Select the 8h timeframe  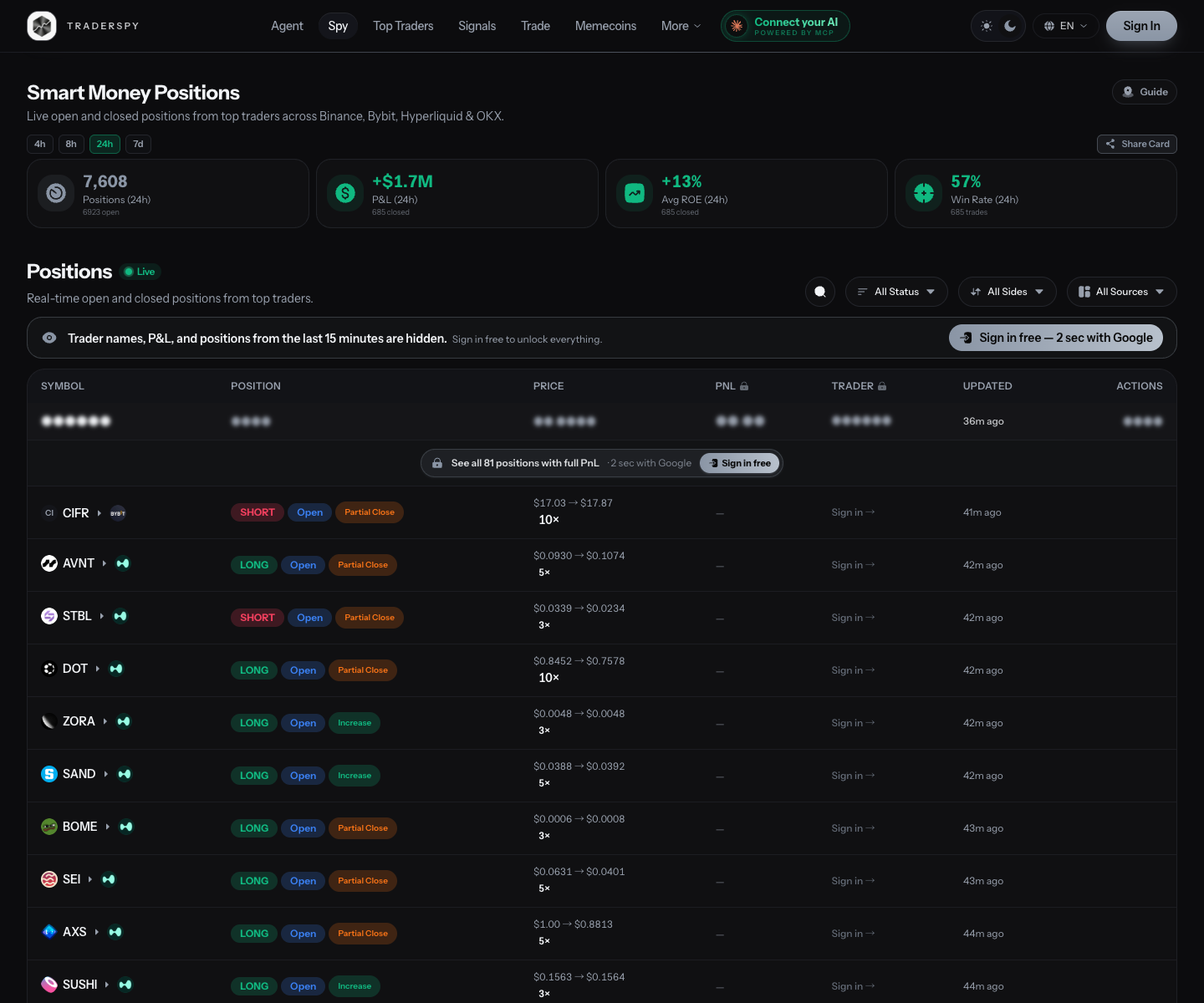pyautogui.click(x=71, y=144)
